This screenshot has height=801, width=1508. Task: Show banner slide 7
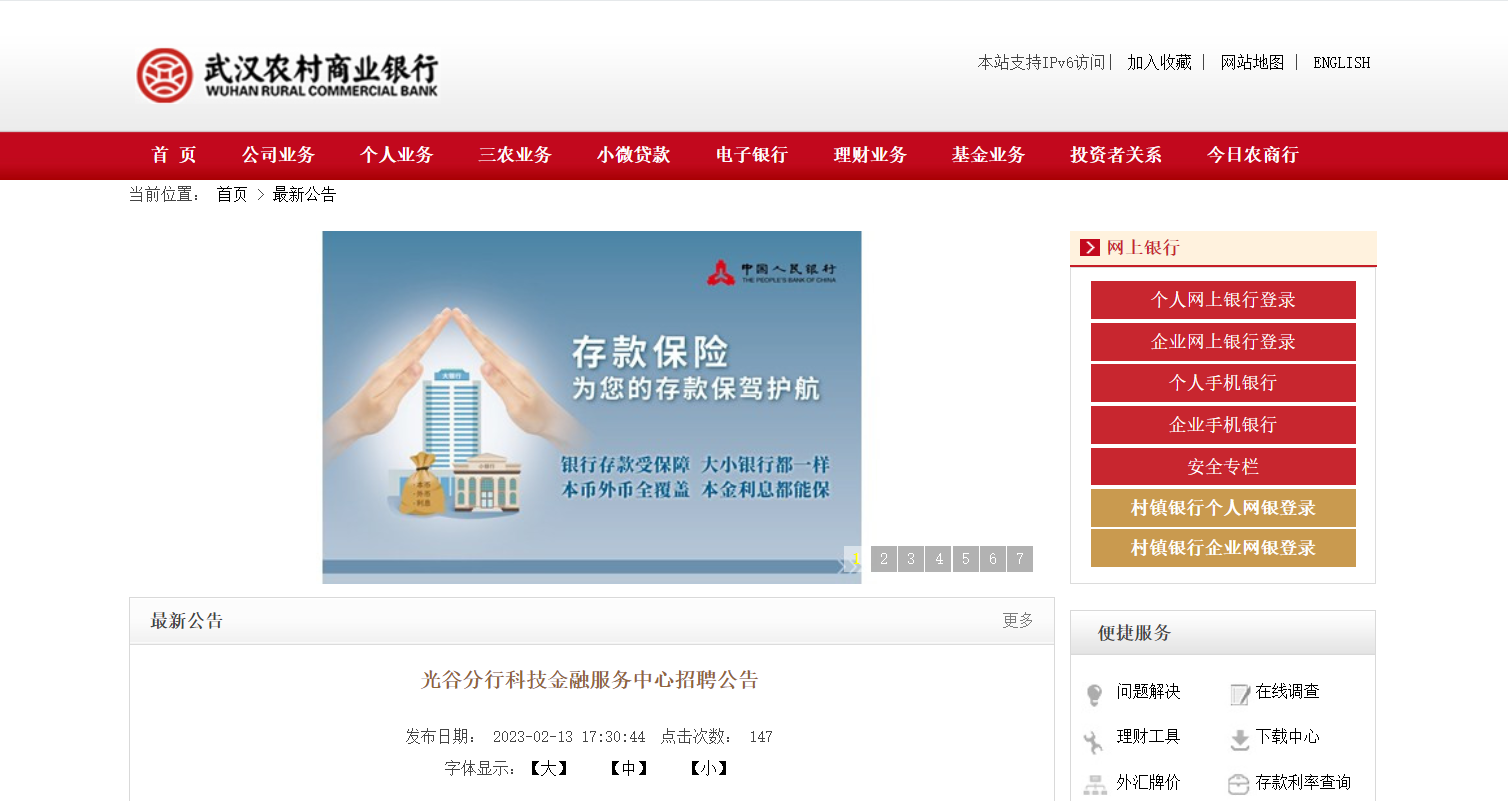coord(1020,559)
